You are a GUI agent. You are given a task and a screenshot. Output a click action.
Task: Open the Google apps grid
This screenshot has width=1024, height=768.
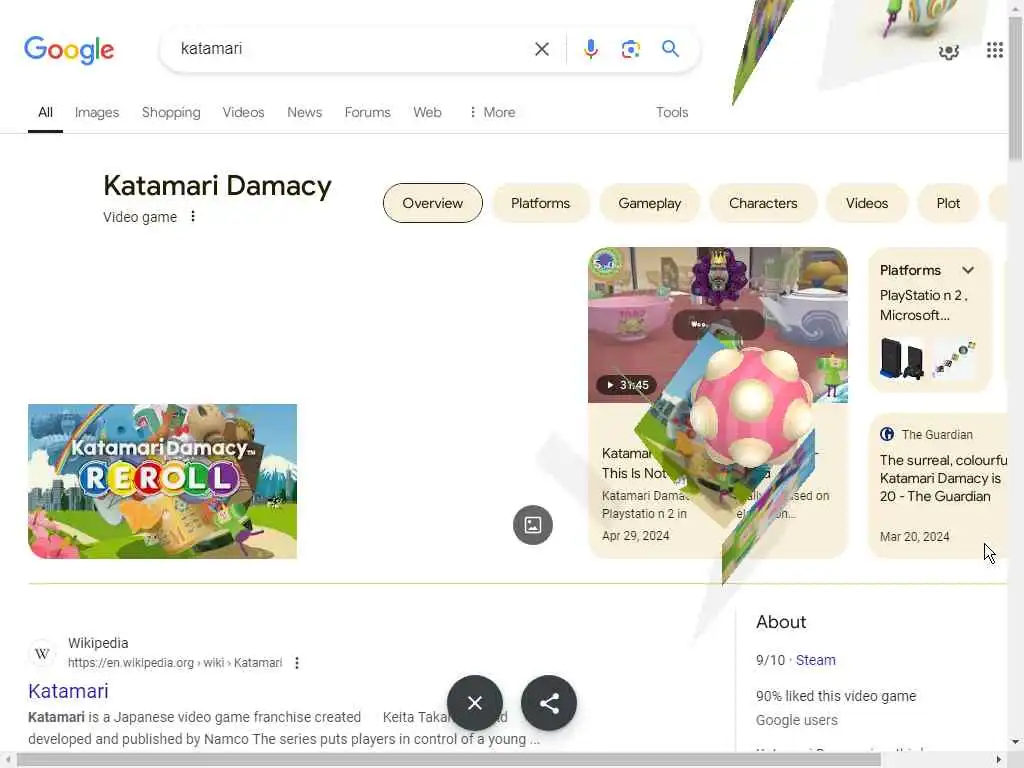994,50
